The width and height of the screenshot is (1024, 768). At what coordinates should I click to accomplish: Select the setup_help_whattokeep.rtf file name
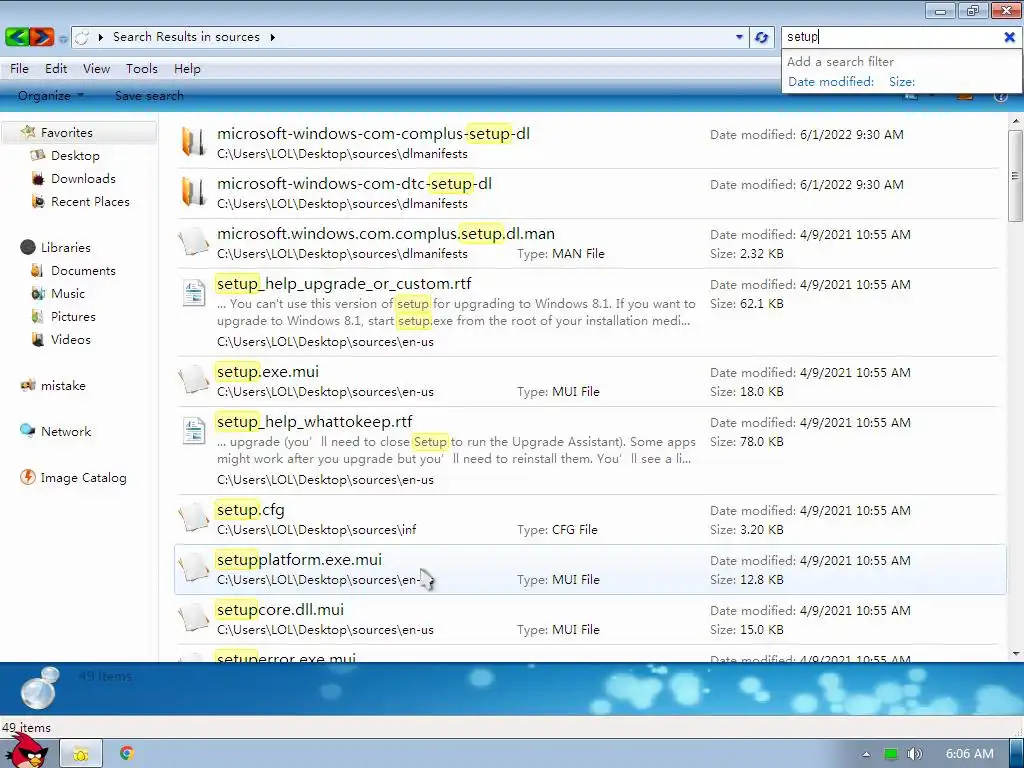(x=315, y=423)
